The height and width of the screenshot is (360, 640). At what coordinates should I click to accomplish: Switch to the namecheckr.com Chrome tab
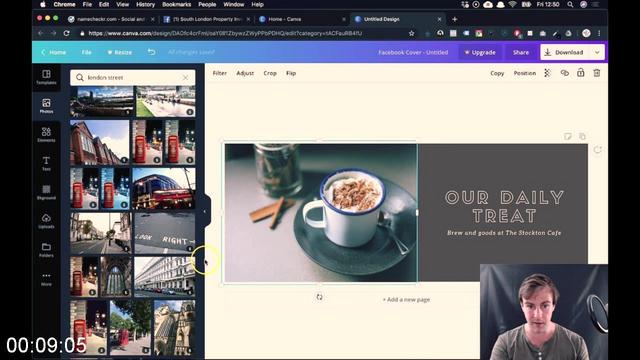(111, 19)
